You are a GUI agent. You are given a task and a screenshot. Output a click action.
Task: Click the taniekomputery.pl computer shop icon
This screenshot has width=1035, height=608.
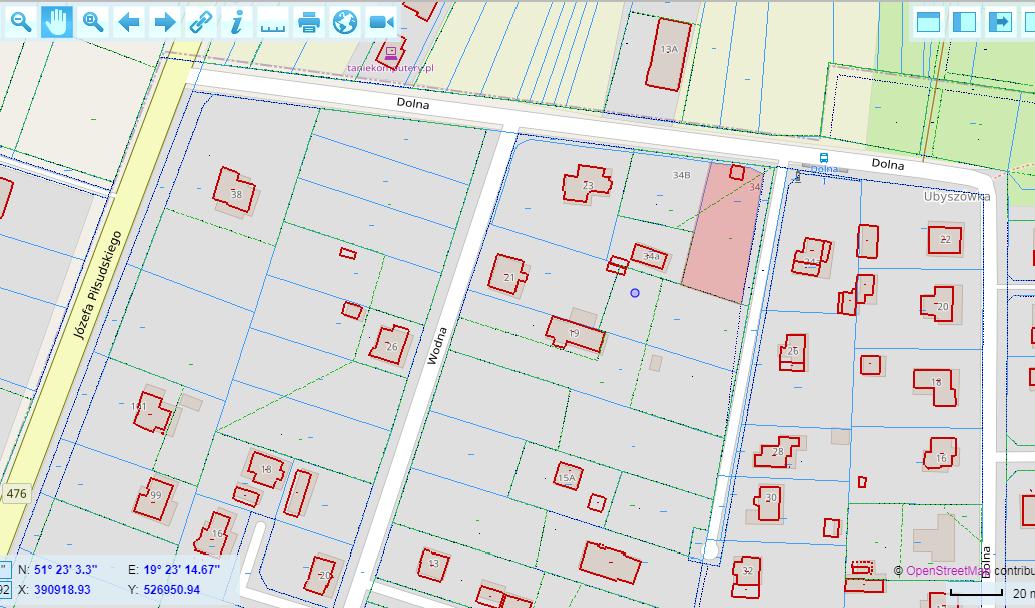click(x=391, y=51)
